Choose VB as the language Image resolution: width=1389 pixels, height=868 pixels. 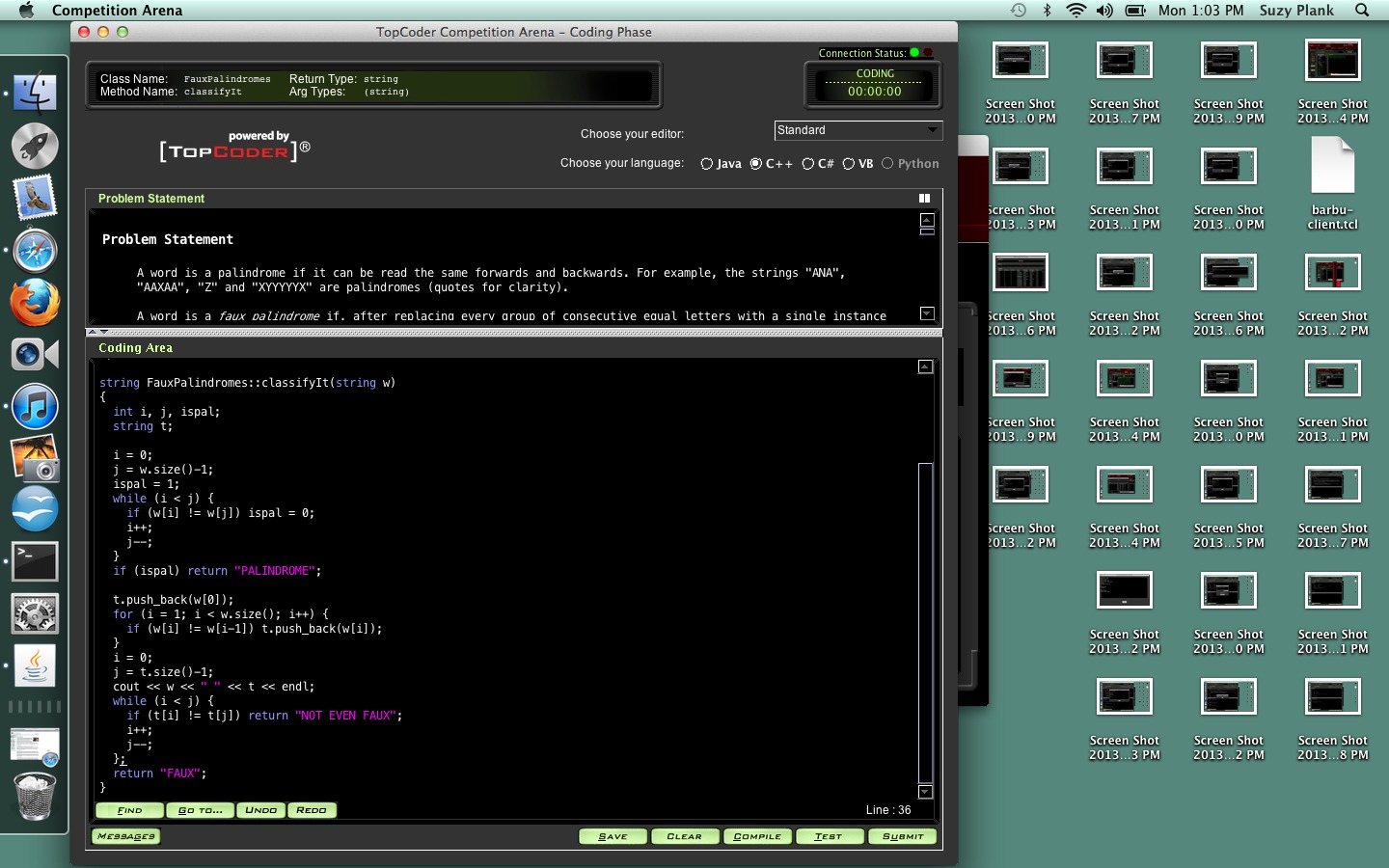849,164
